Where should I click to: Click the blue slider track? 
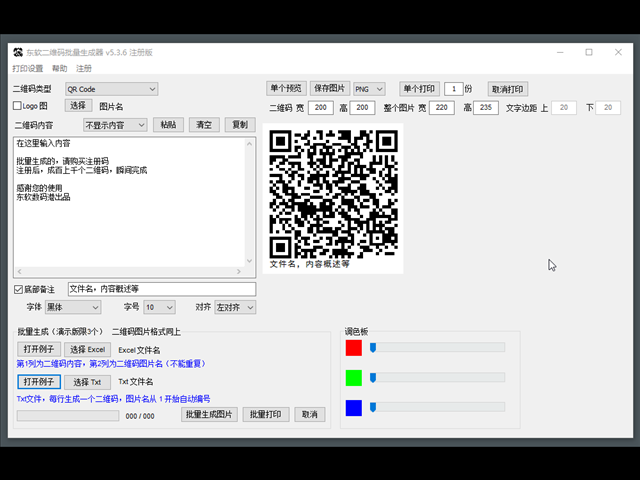point(438,407)
